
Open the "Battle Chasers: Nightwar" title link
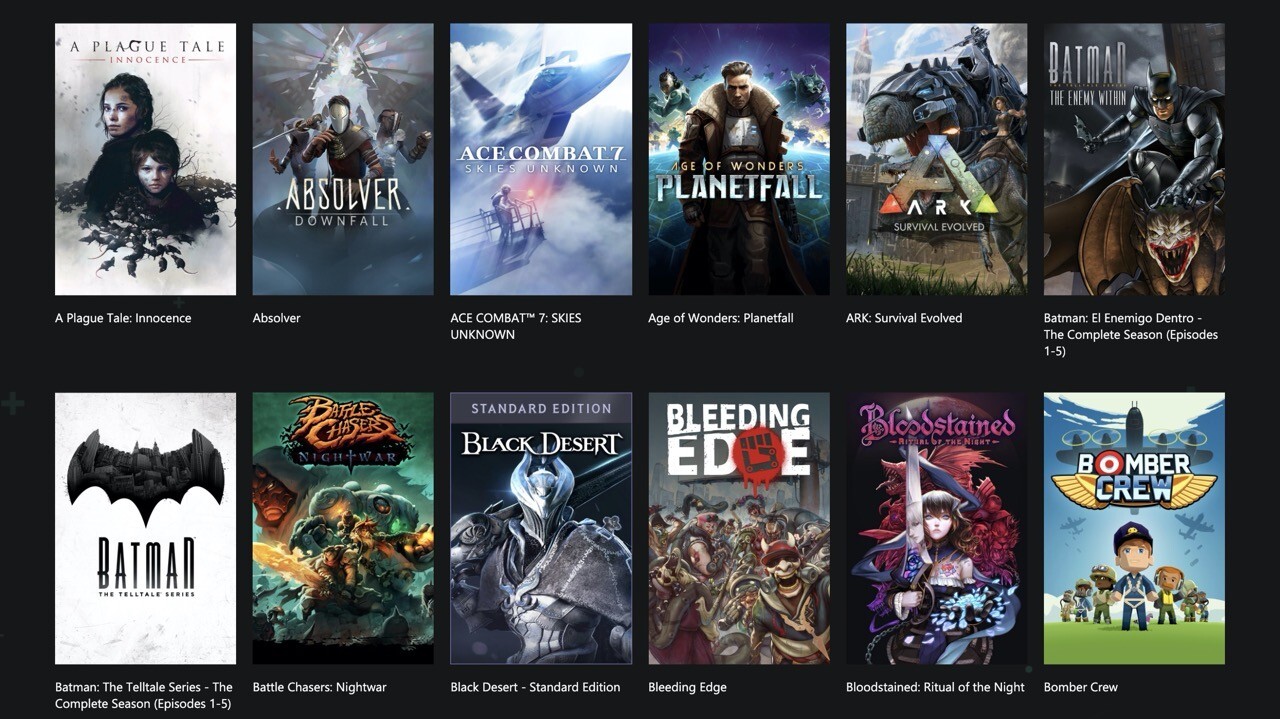[x=319, y=687]
